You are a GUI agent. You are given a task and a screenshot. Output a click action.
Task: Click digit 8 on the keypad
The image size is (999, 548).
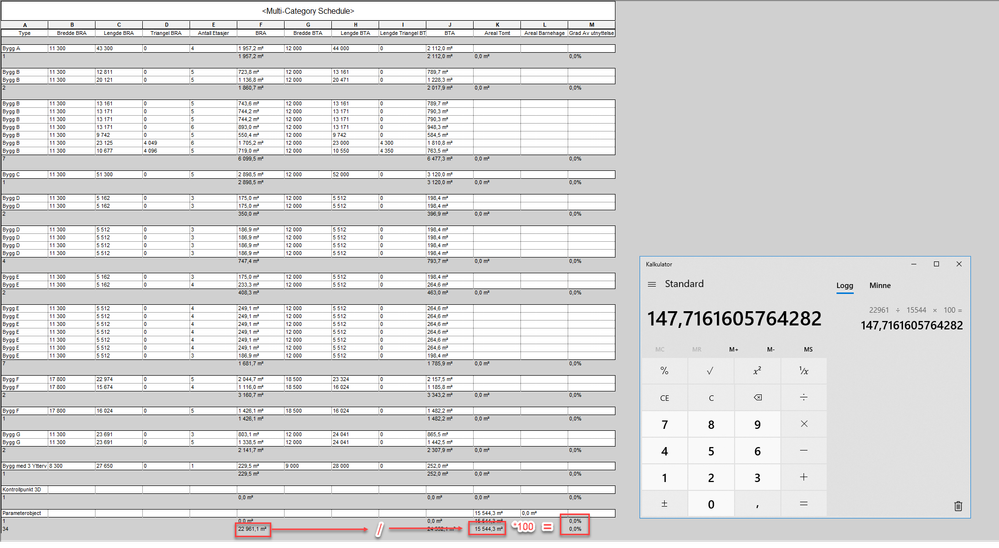711,424
